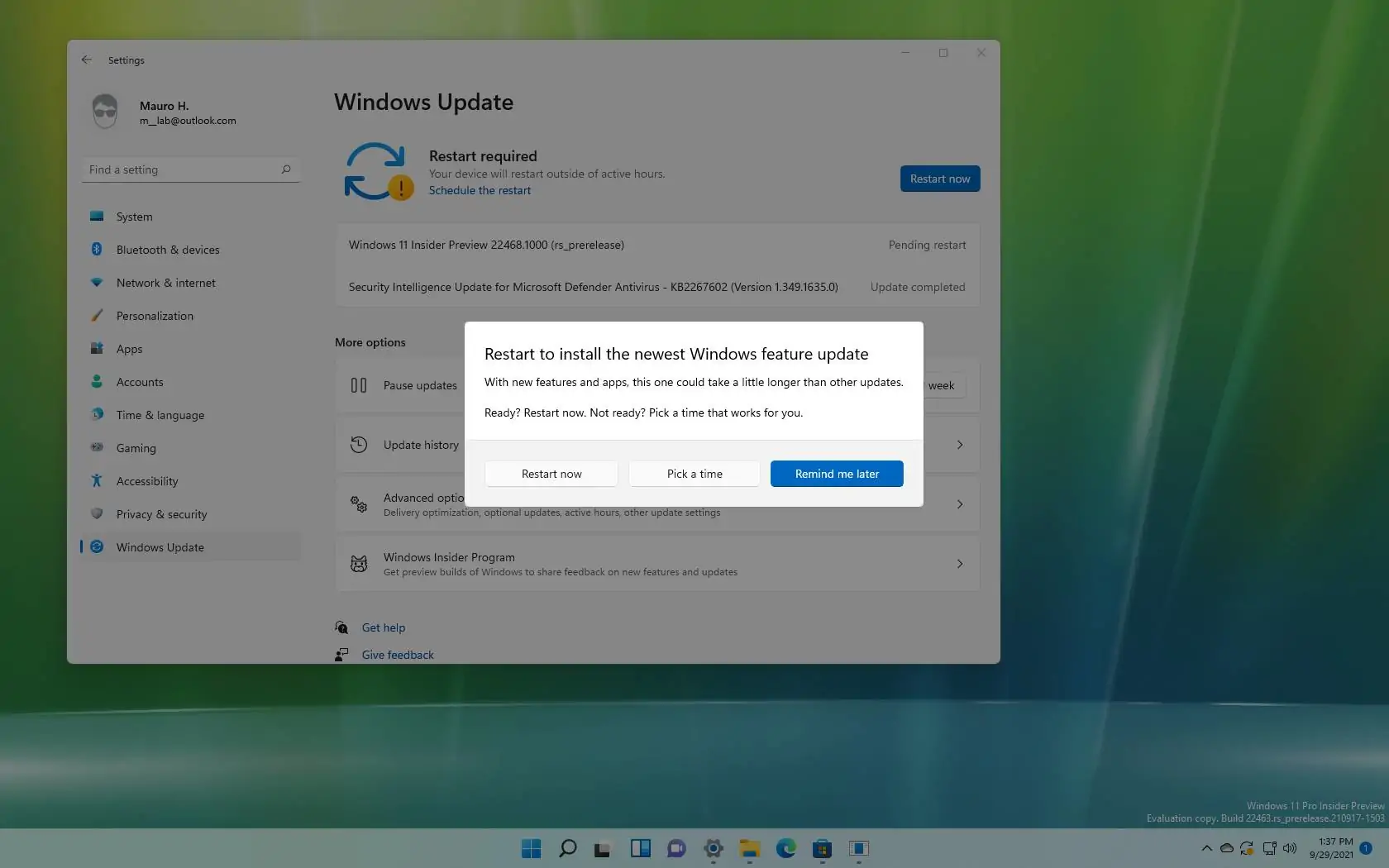Image resolution: width=1389 pixels, height=868 pixels.
Task: Click the Windows Insider Program icon
Action: 358,564
